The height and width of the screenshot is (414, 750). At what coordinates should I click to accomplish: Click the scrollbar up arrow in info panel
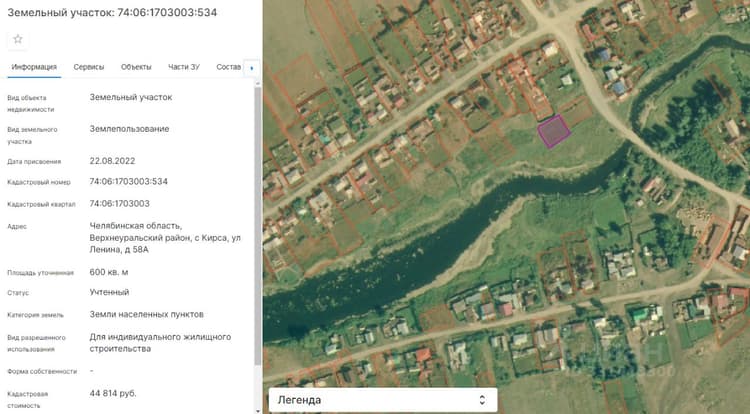(258, 84)
